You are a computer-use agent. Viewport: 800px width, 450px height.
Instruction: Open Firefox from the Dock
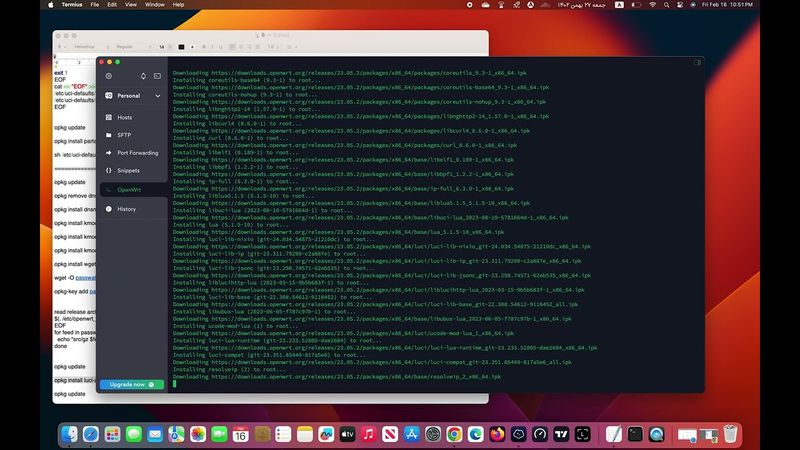(497, 434)
